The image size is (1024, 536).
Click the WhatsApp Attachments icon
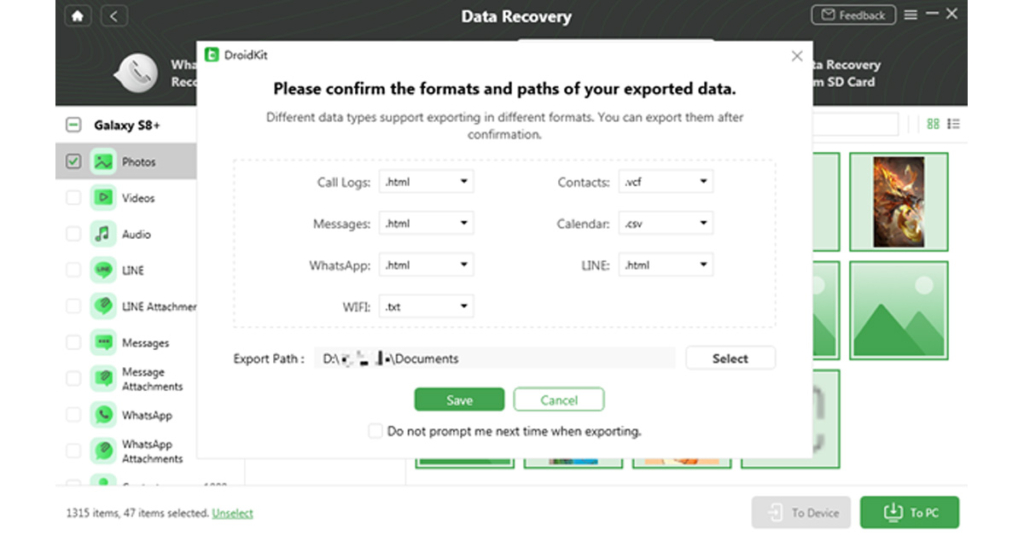click(x=103, y=450)
